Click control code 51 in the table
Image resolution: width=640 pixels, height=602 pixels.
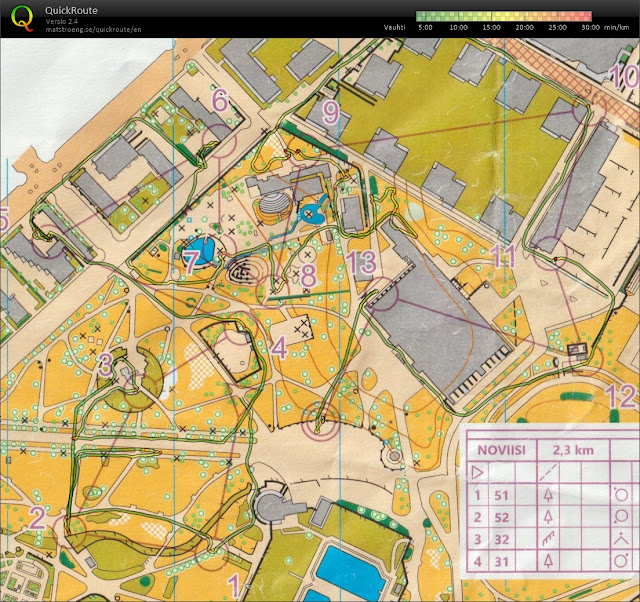(x=501, y=495)
